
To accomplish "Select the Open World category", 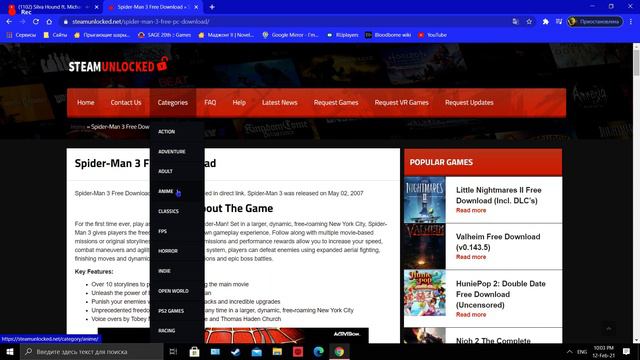I will coord(173,291).
